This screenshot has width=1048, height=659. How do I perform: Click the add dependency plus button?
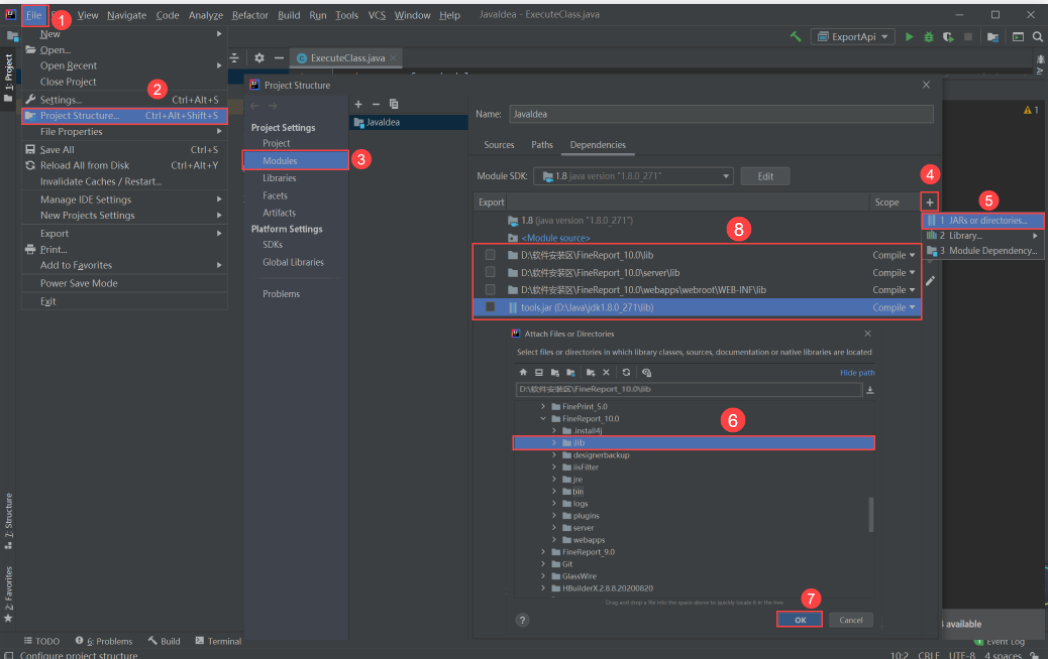pos(930,202)
